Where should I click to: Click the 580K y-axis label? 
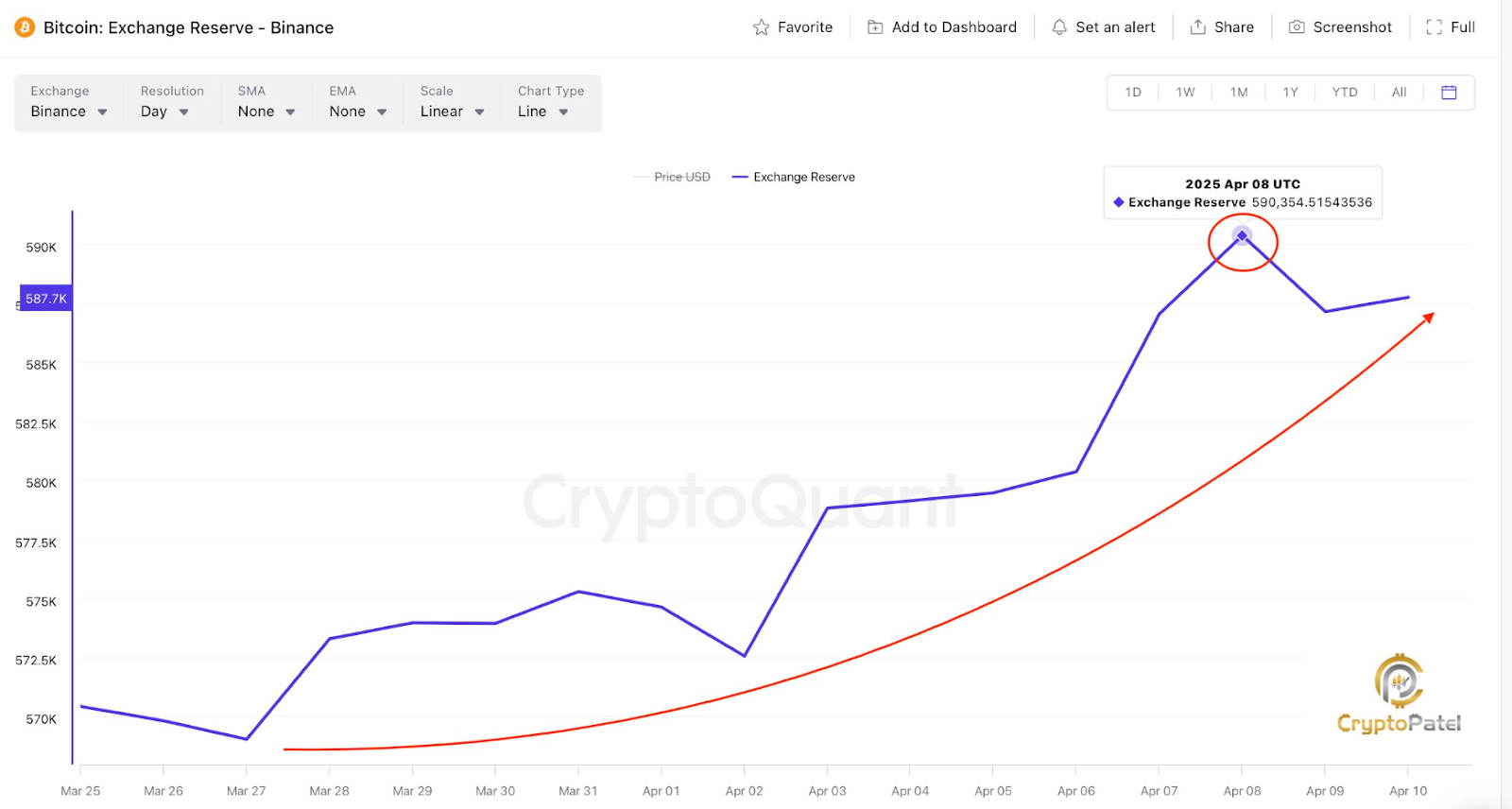(x=42, y=483)
